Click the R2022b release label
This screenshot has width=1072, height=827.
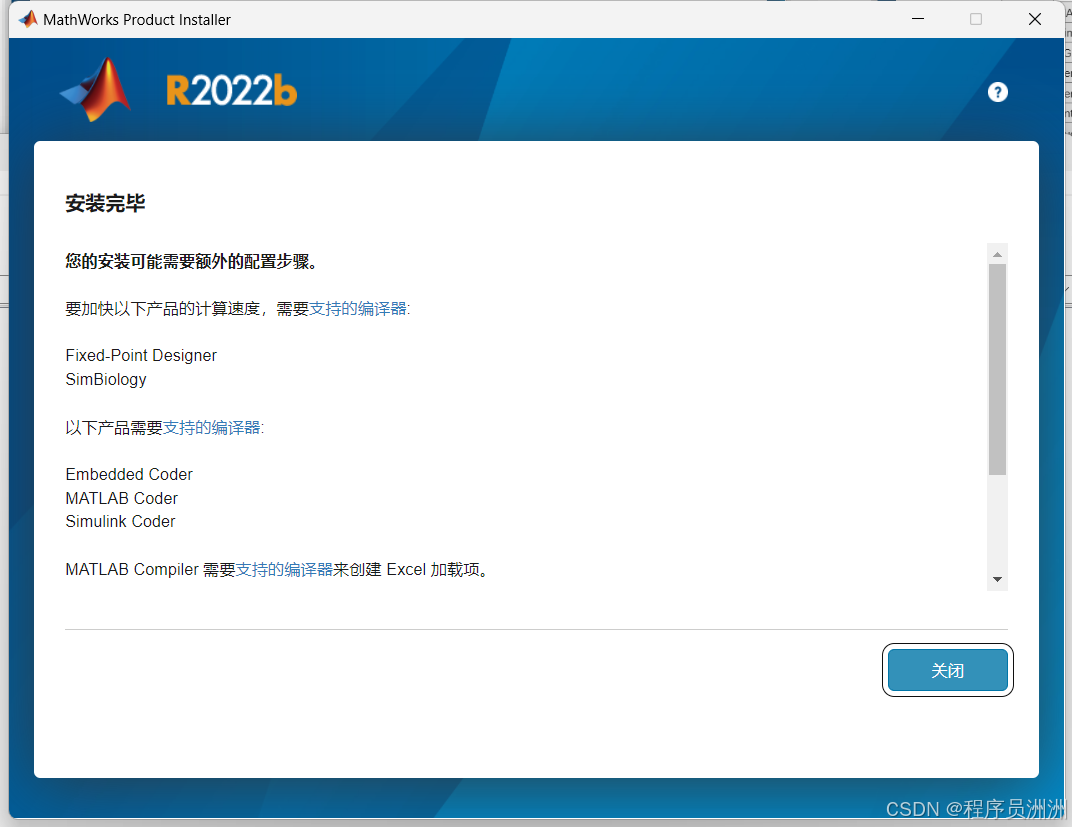232,90
